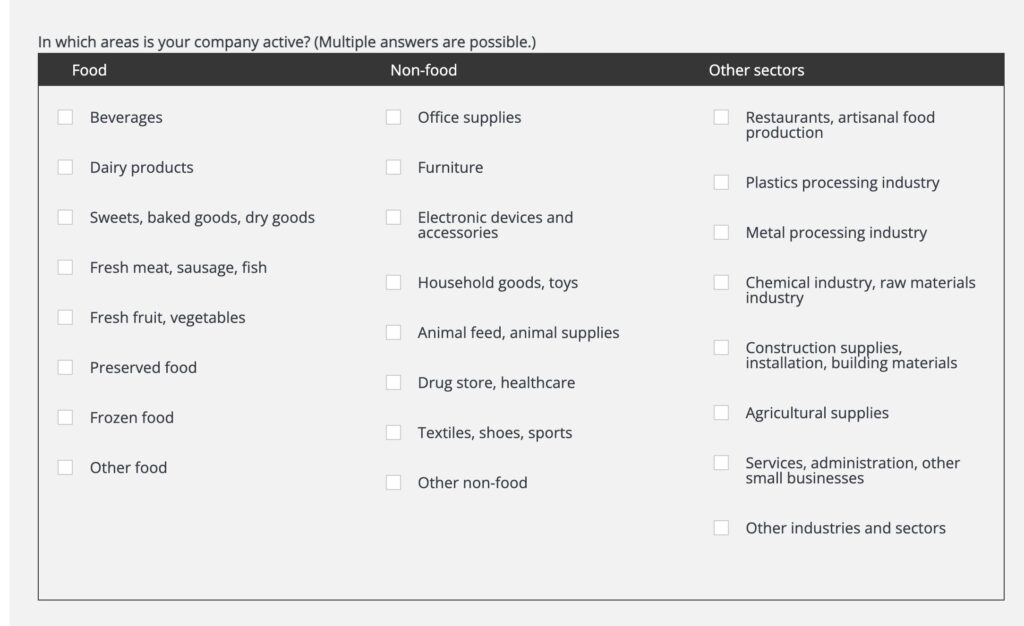1024x626 pixels.
Task: Select Animal feed, animal supplies checkbox
Action: (393, 332)
